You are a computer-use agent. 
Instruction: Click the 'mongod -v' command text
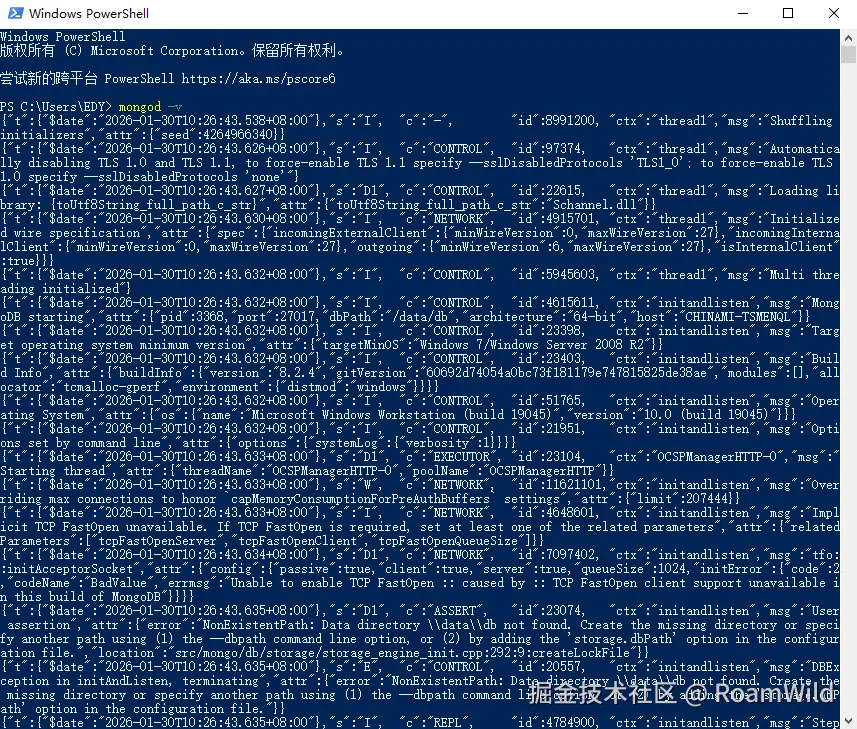coord(150,107)
